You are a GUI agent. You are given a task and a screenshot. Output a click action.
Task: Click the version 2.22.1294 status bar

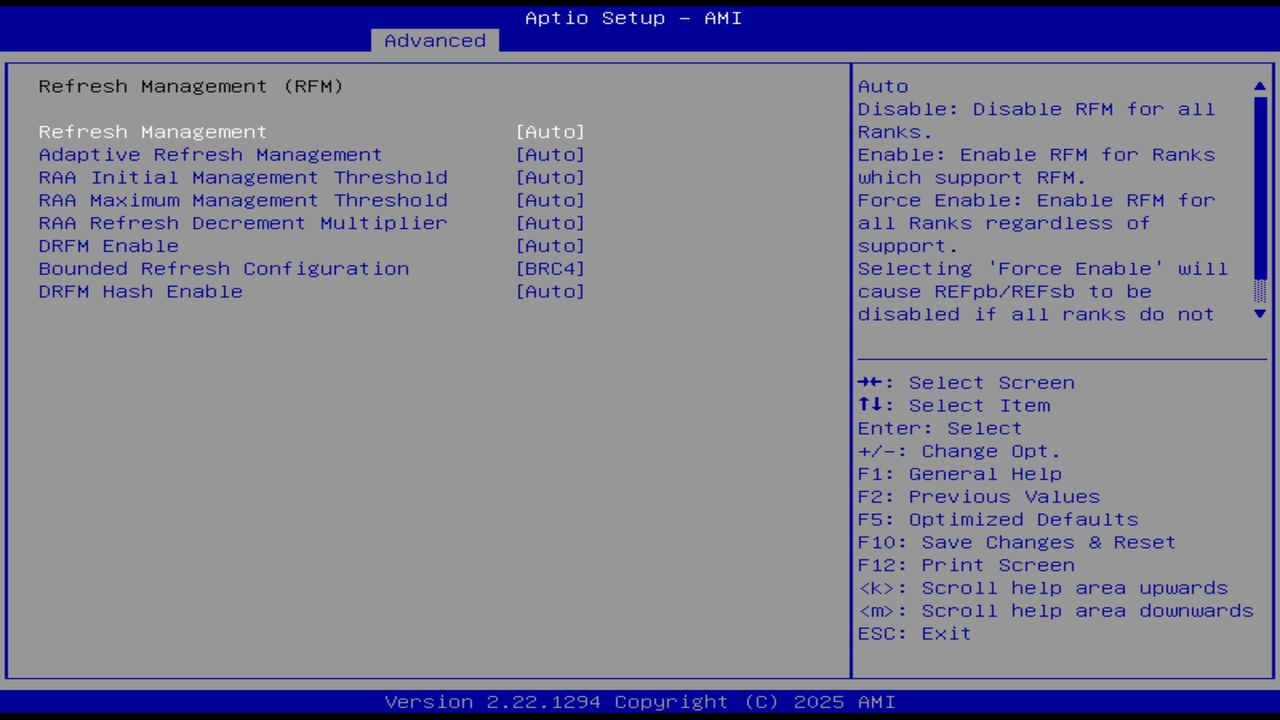point(639,702)
